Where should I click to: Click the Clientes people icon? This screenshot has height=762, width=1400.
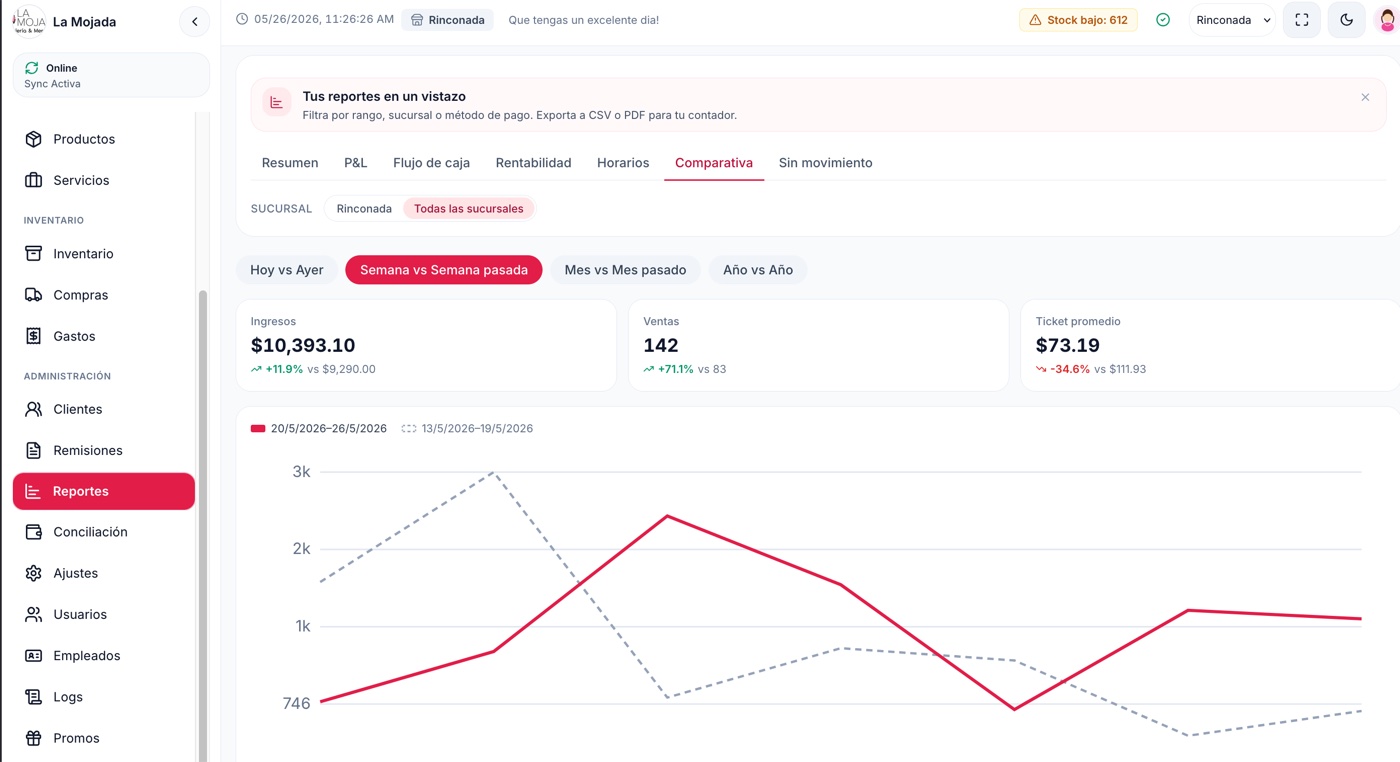pos(34,409)
